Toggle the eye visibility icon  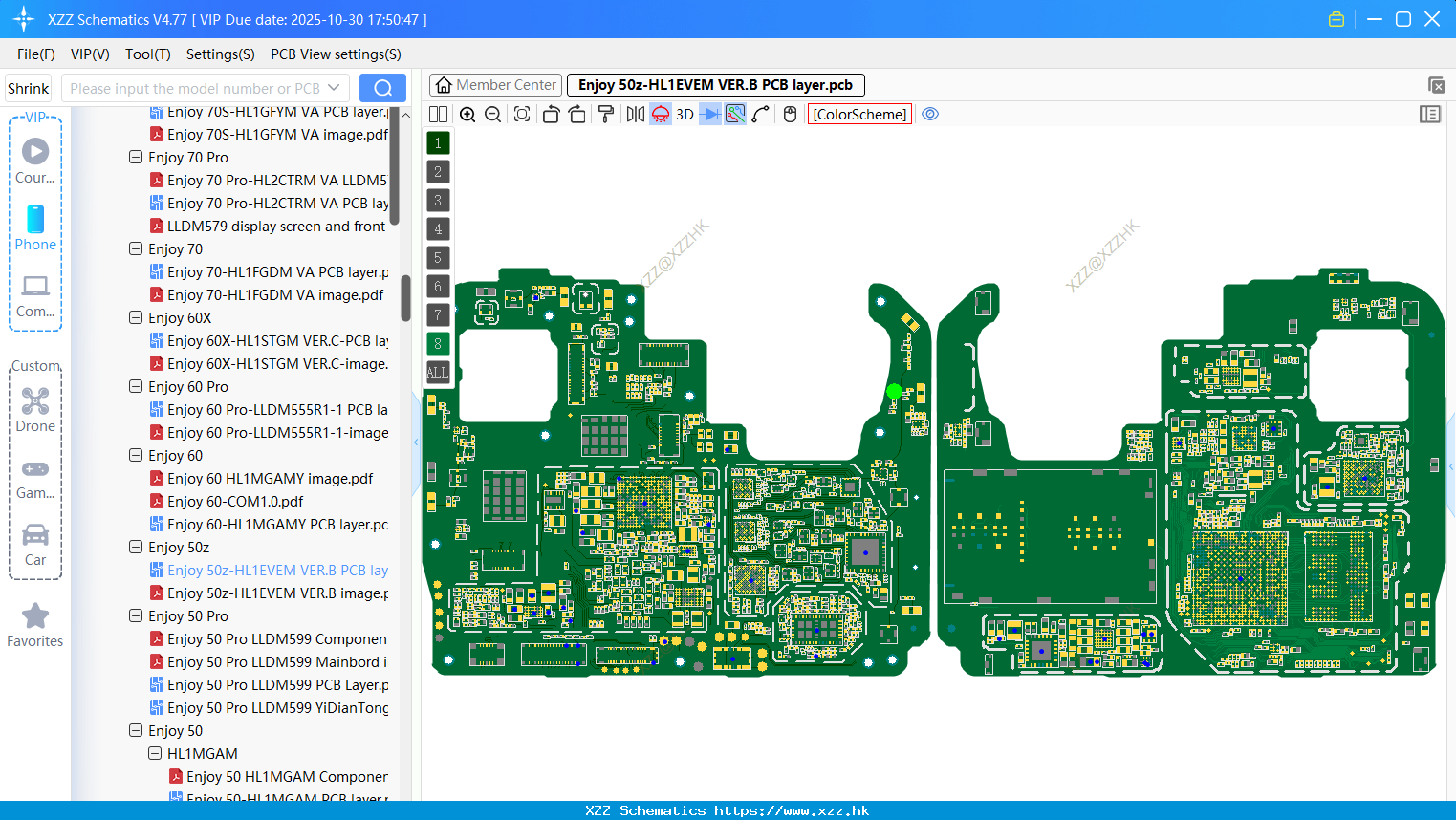(930, 114)
